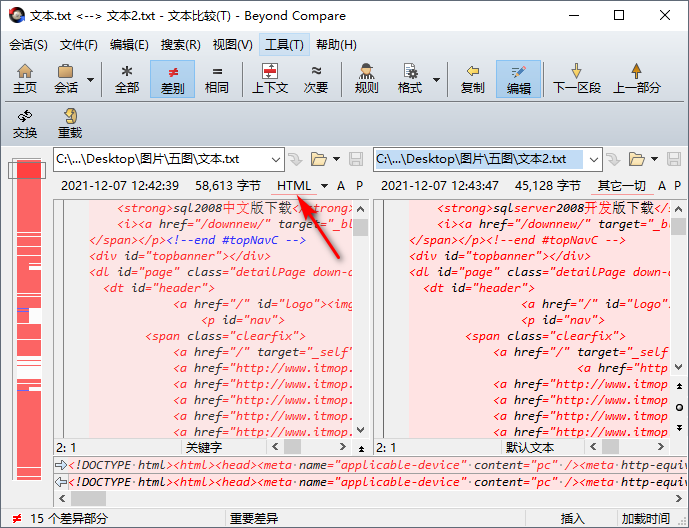Open the 会话(S) menu
Viewport: 689px width, 528px height.
[28, 45]
